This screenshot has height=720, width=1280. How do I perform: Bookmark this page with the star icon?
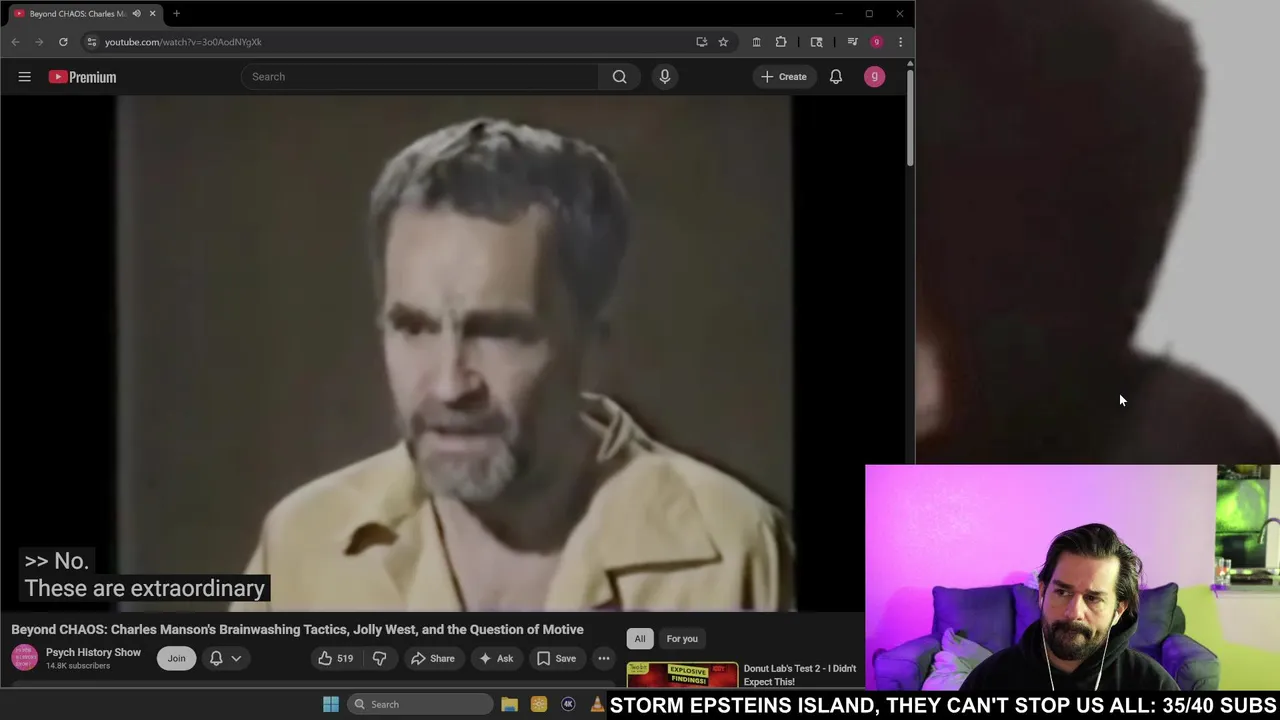click(723, 42)
